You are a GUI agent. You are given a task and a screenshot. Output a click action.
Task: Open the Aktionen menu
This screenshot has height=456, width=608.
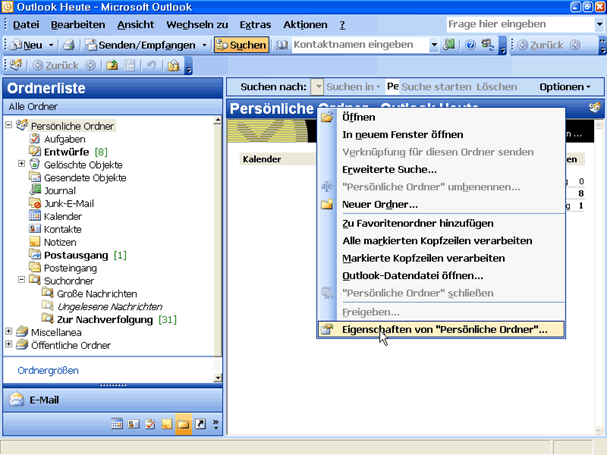pos(305,24)
